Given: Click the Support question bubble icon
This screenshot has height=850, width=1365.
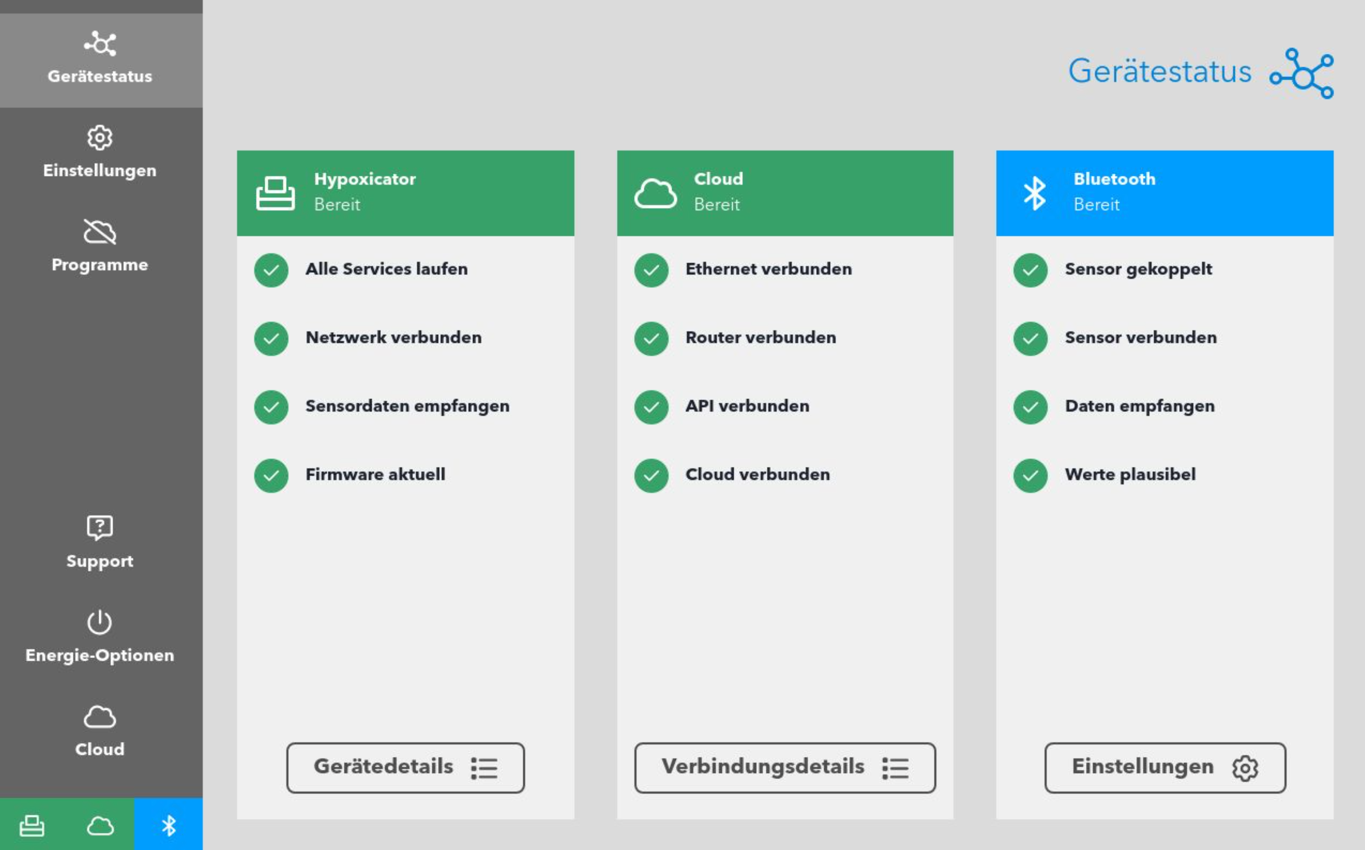Looking at the screenshot, I should click(100, 528).
